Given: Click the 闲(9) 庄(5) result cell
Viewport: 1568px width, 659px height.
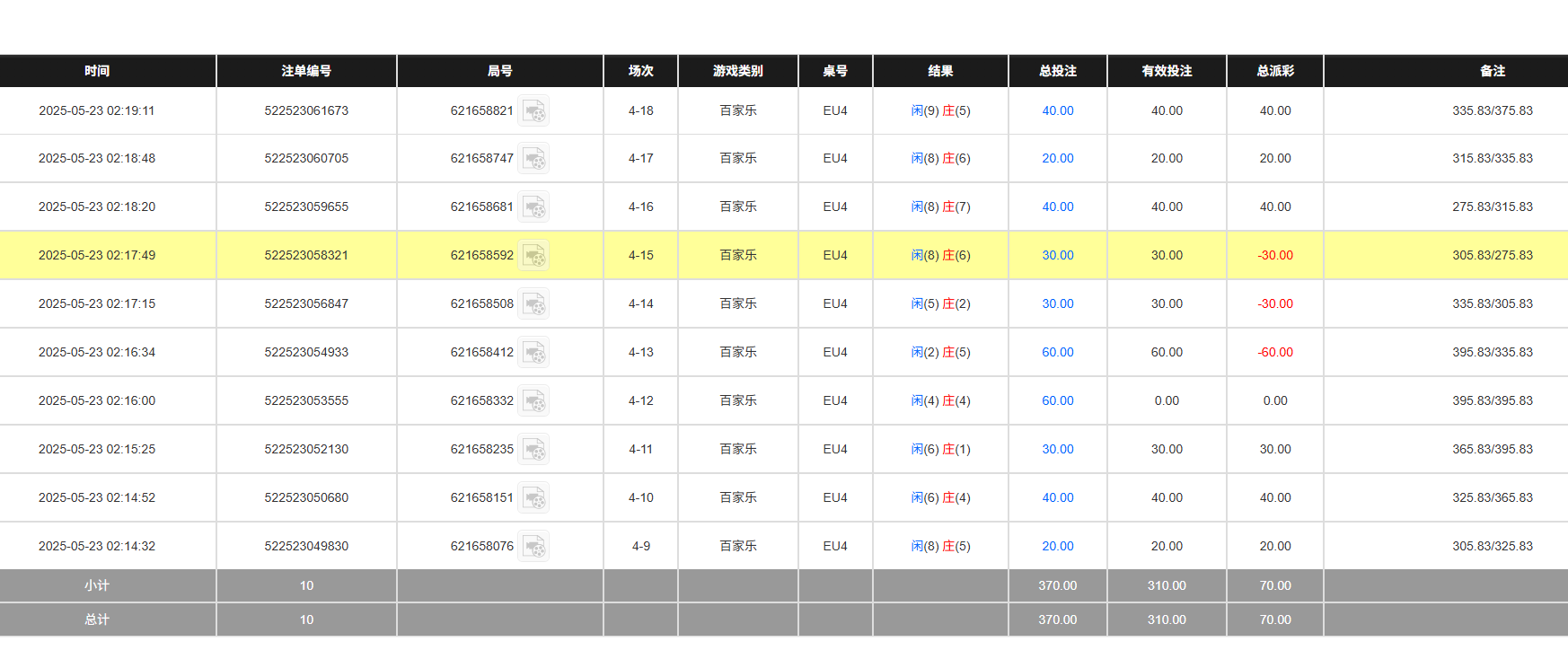Looking at the screenshot, I should click(940, 110).
